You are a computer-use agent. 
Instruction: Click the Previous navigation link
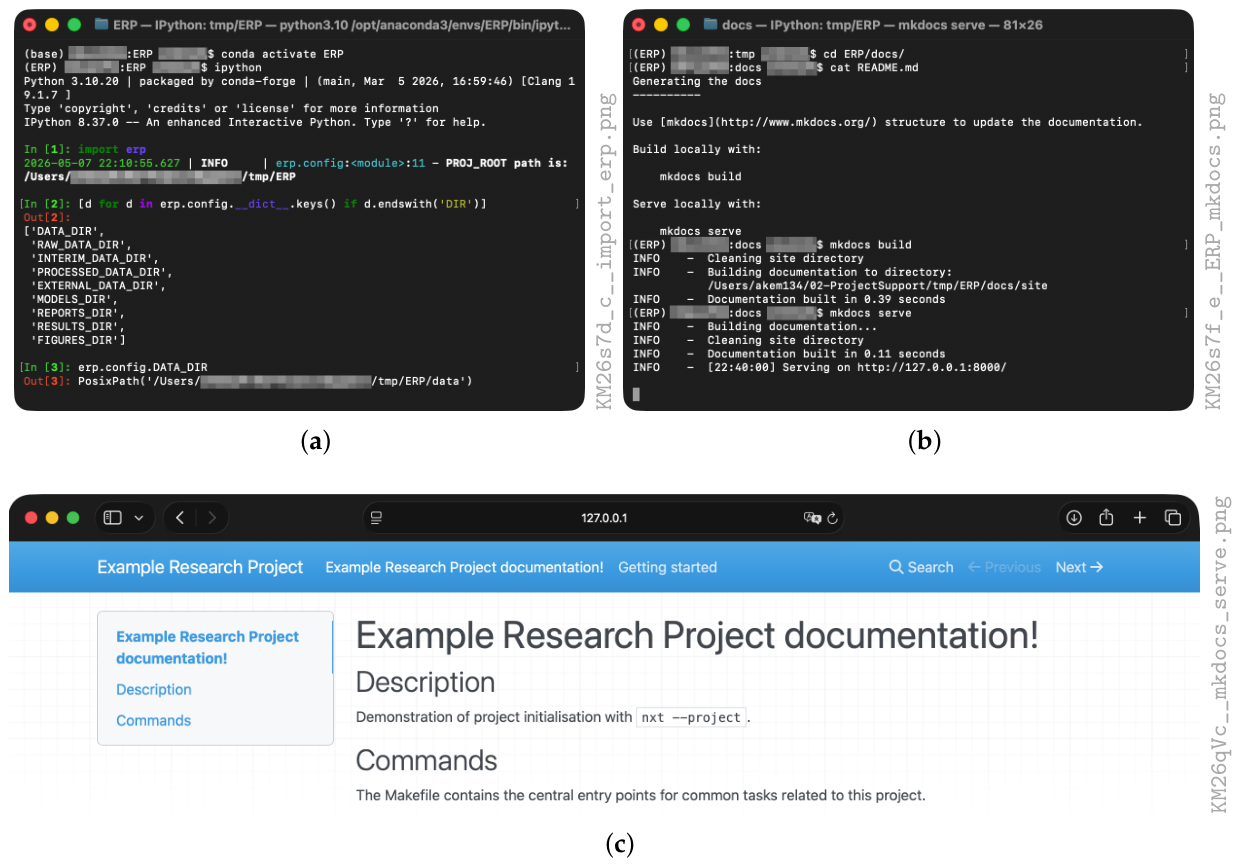pyautogui.click(x=1005, y=567)
